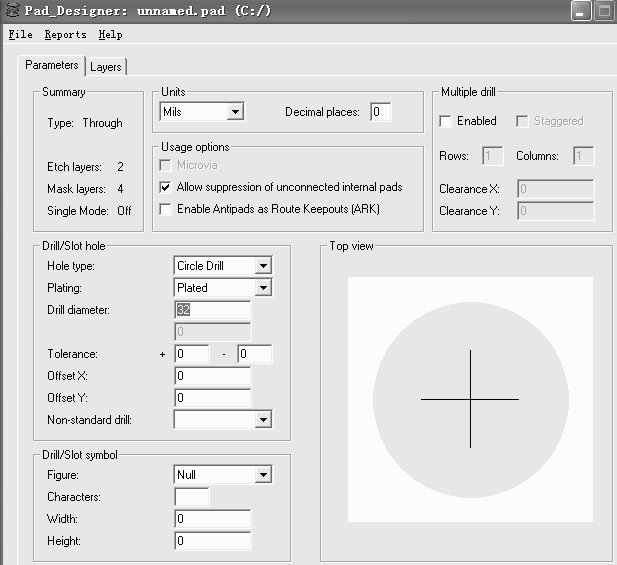This screenshot has height=565, width=617.
Task: Click the positive Tolerance field
Action: pyautogui.click(x=192, y=354)
